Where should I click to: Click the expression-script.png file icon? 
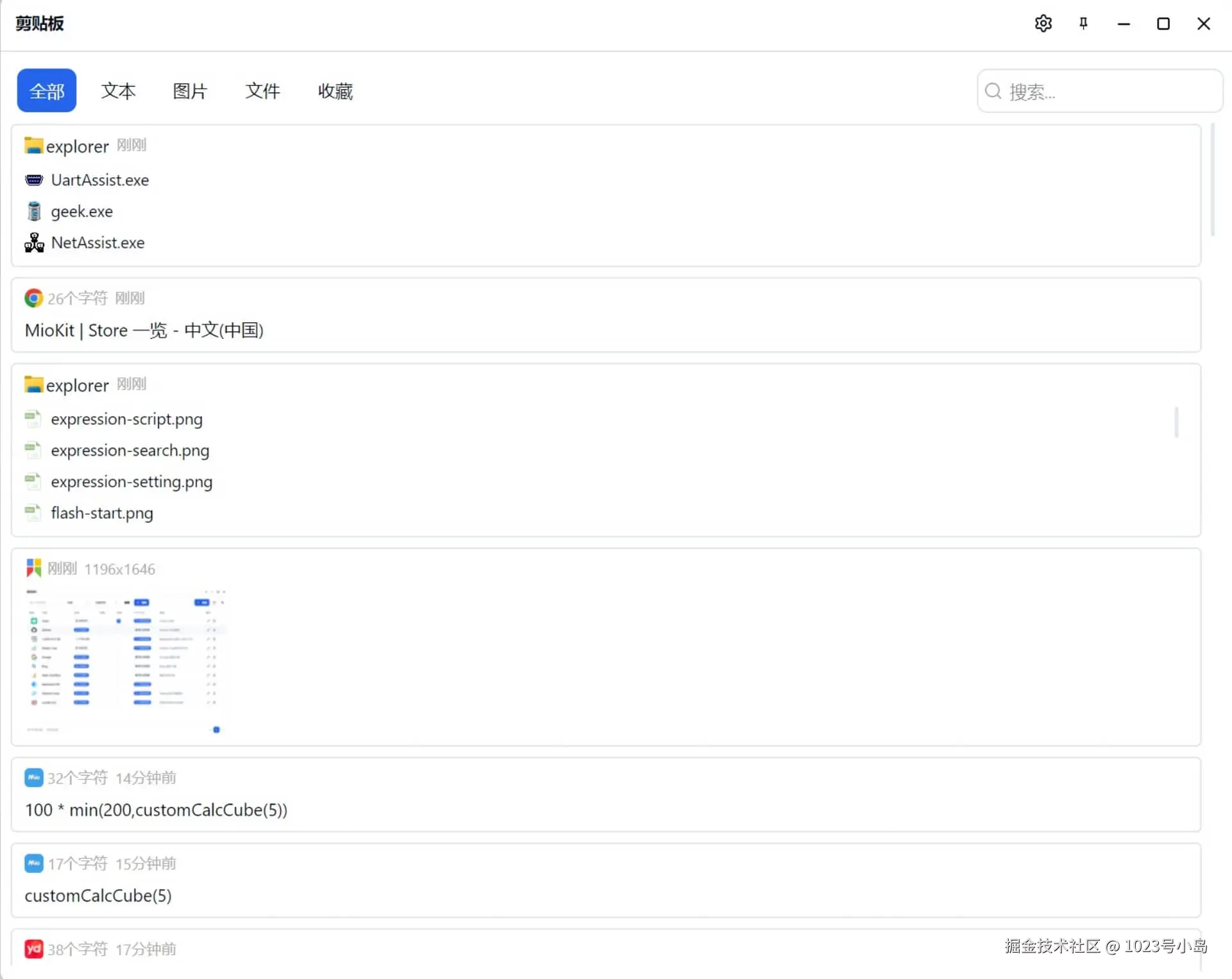[x=33, y=419]
